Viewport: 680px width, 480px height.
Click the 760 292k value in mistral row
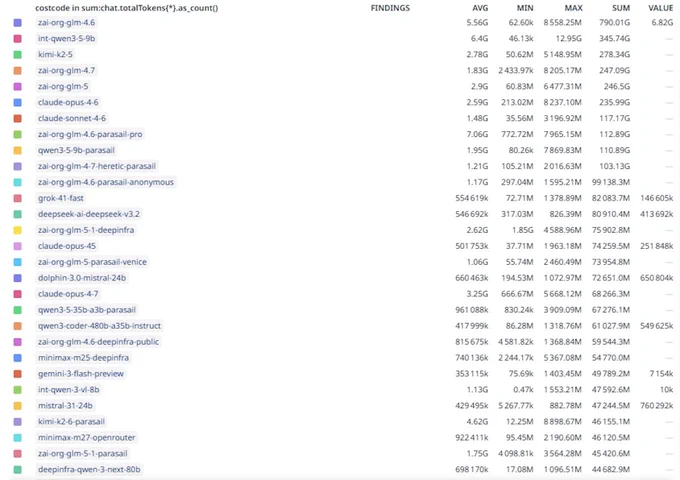pos(657,406)
